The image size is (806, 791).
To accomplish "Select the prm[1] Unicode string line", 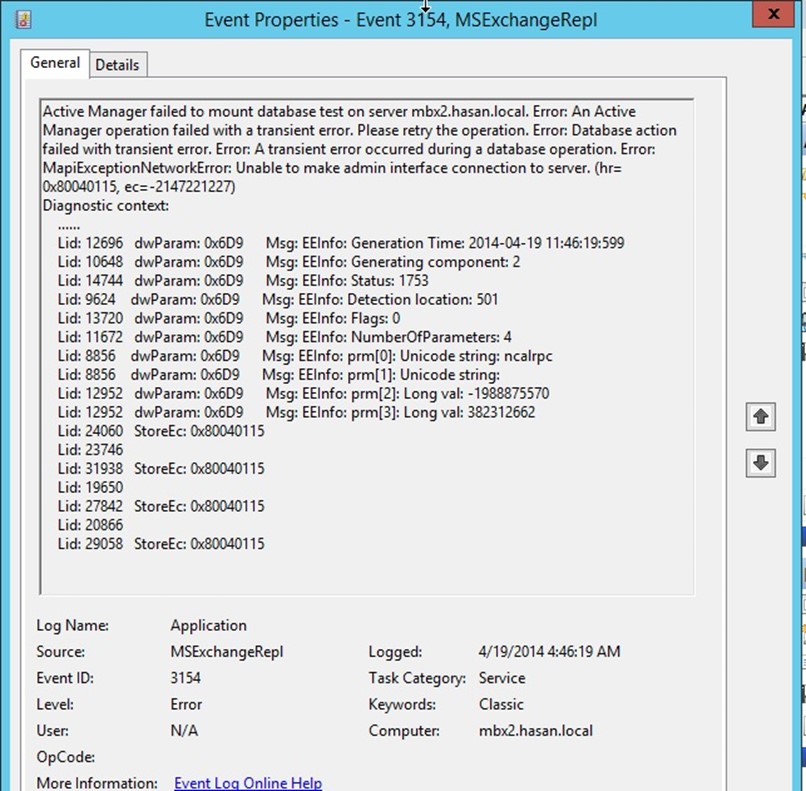I will point(279,375).
